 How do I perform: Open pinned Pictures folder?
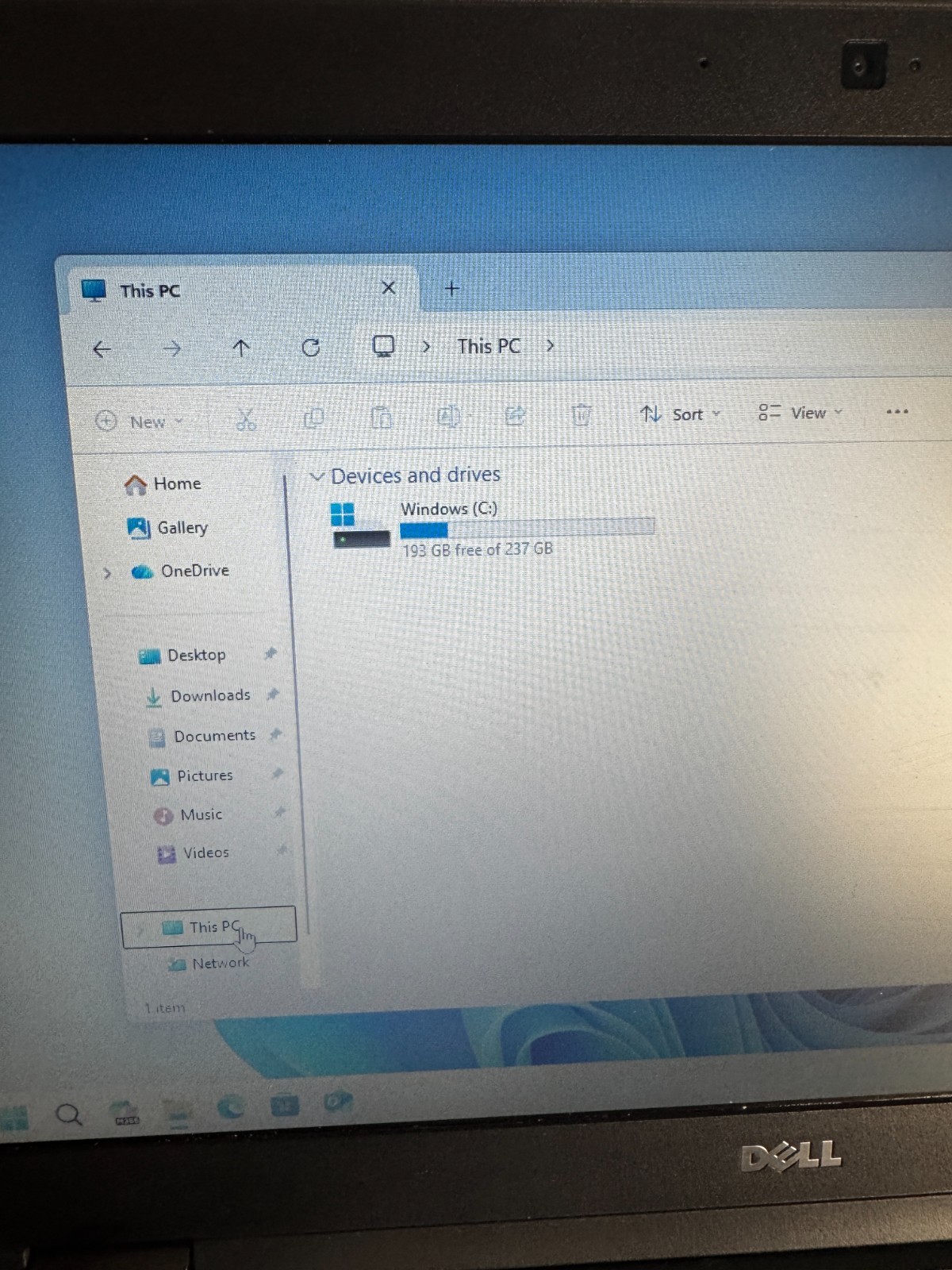coord(193,776)
